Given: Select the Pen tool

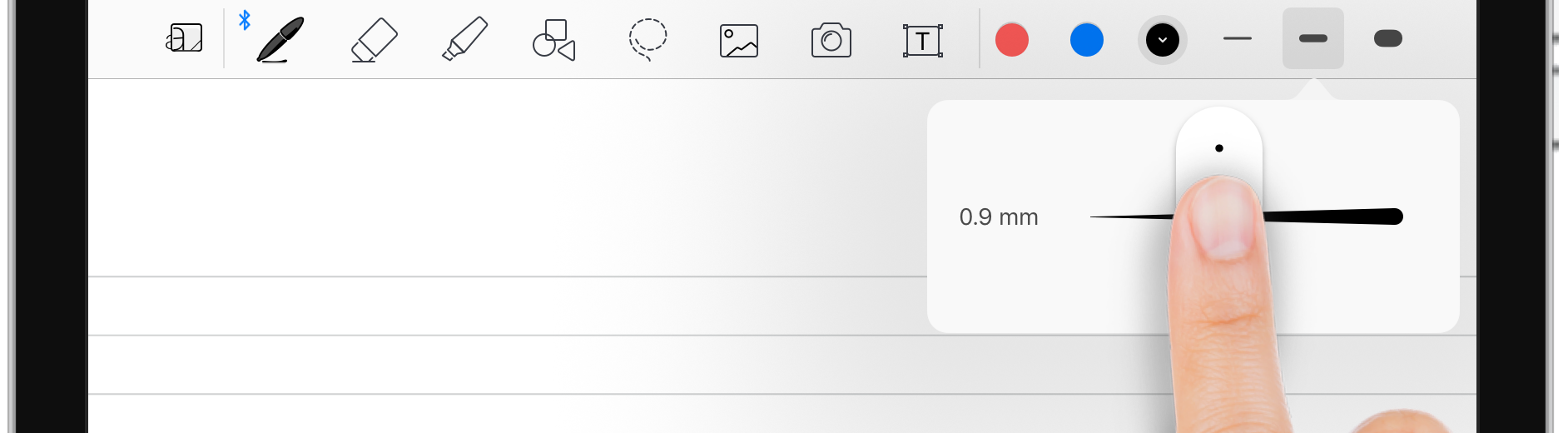Looking at the screenshot, I should (x=280, y=40).
